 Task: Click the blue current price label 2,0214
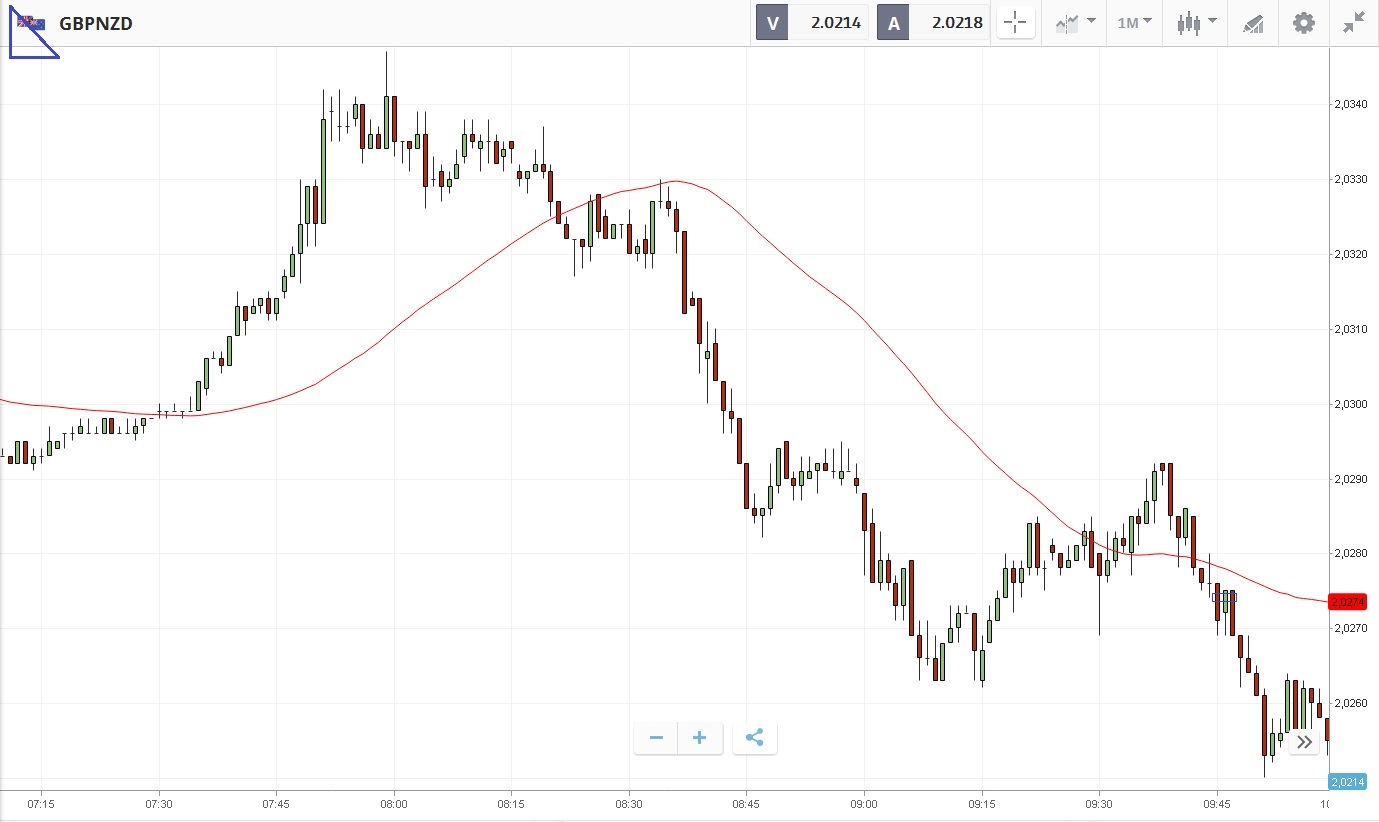click(1351, 781)
